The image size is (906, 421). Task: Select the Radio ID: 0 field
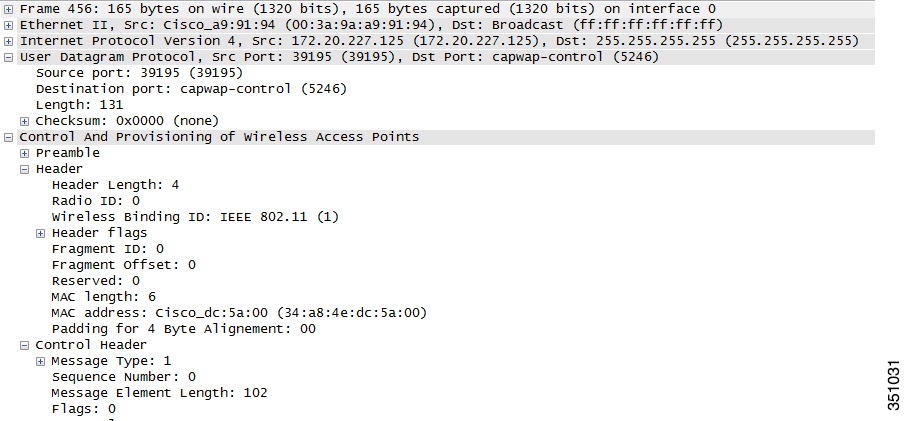coord(96,201)
